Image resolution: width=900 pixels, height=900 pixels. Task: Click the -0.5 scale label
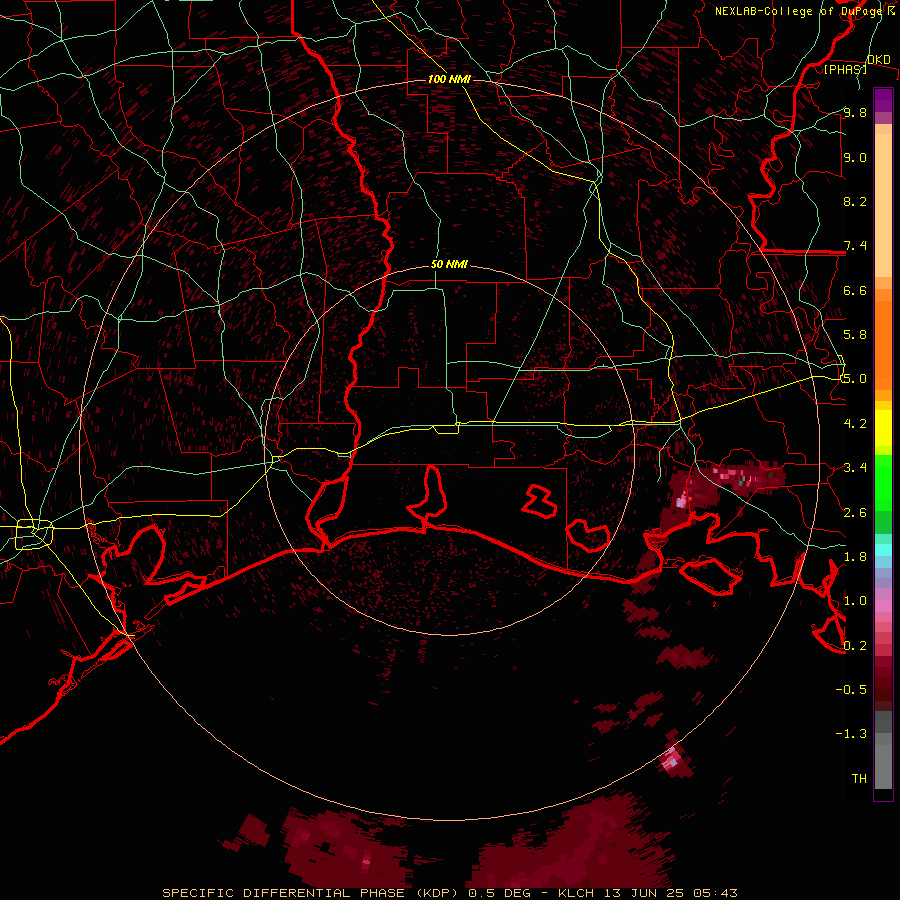[851, 690]
